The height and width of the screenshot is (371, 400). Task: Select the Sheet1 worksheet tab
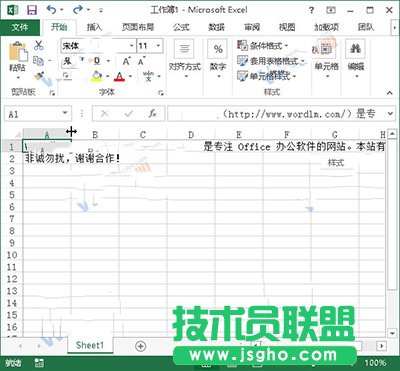click(x=90, y=345)
